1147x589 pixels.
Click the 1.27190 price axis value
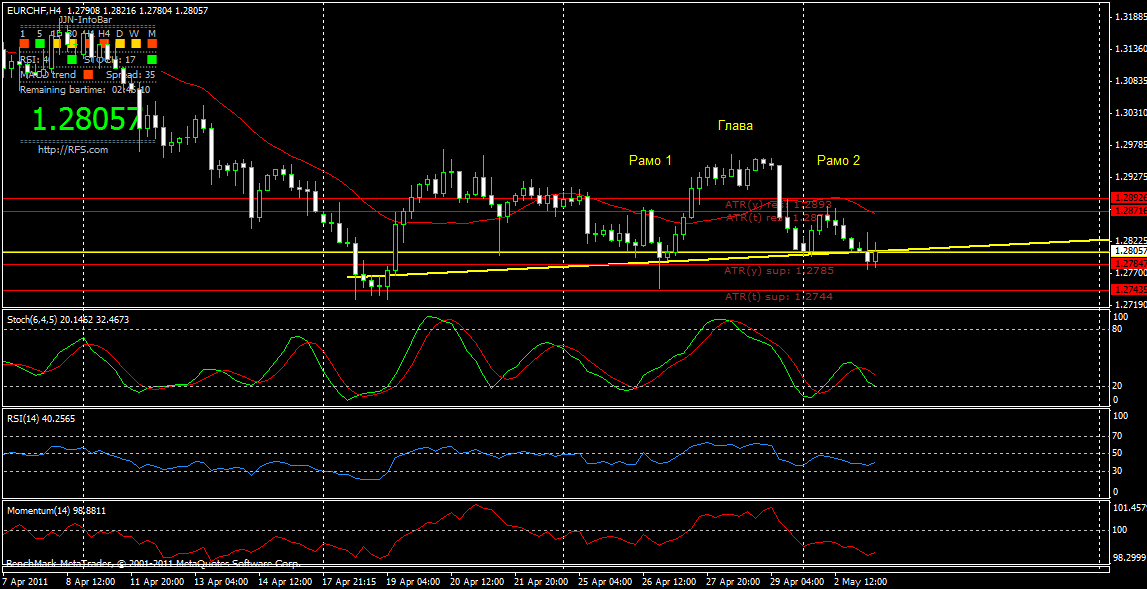tap(1129, 304)
